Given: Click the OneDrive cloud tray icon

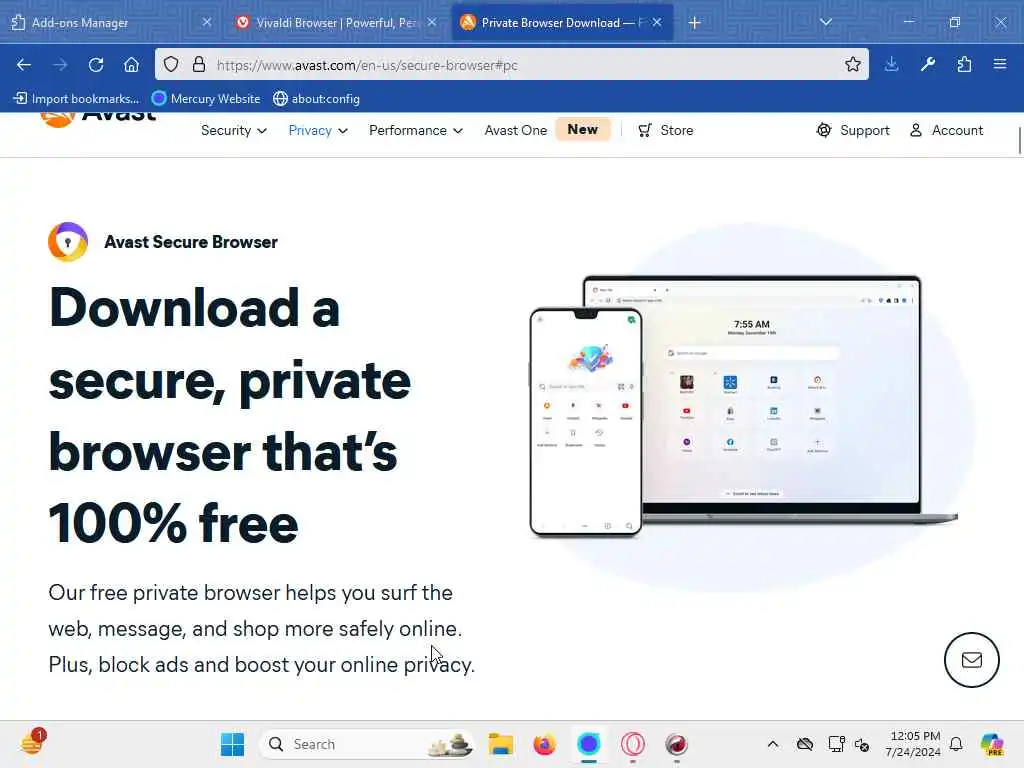Looking at the screenshot, I should [805, 744].
